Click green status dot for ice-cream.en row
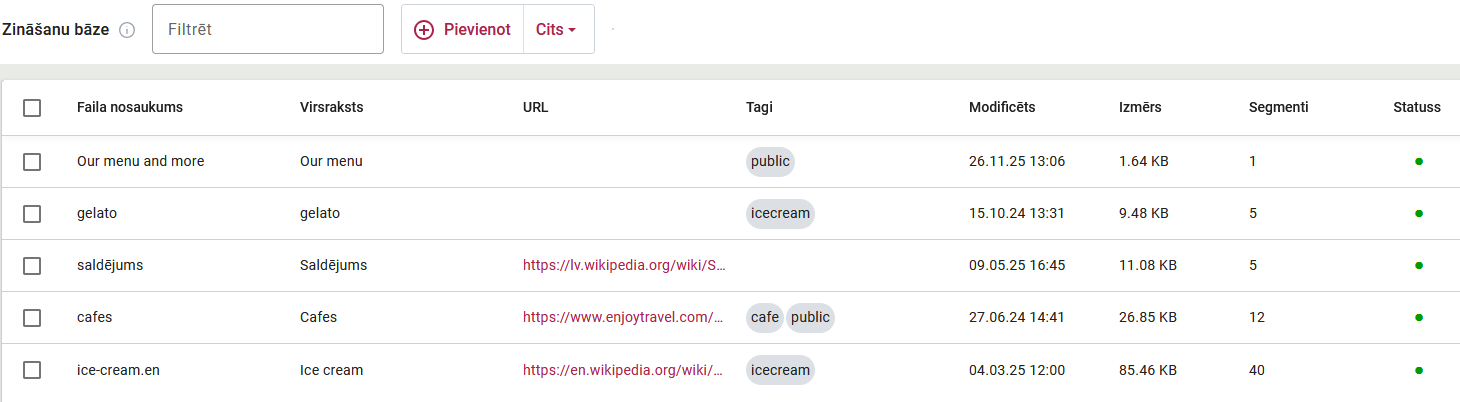The image size is (1460, 402). (x=1418, y=370)
